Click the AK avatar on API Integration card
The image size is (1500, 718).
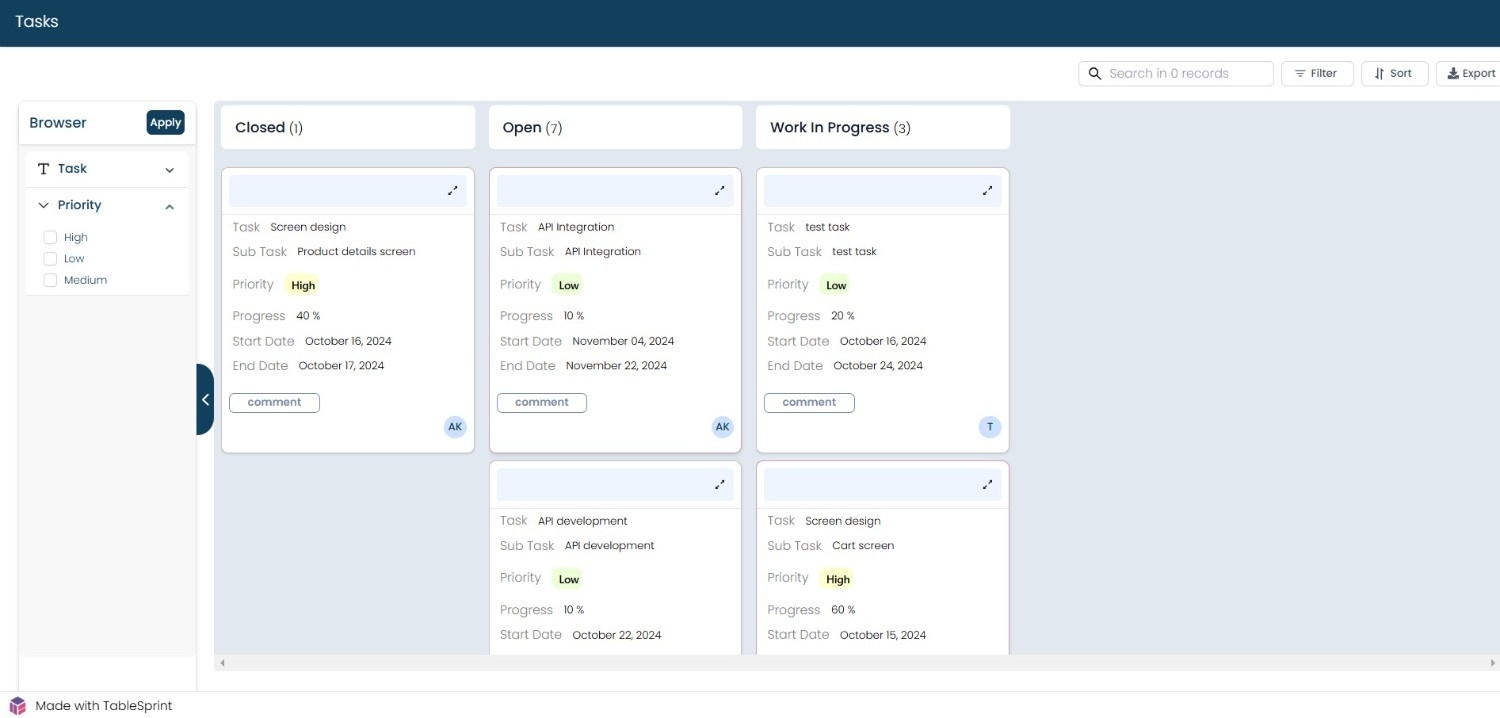click(x=722, y=427)
